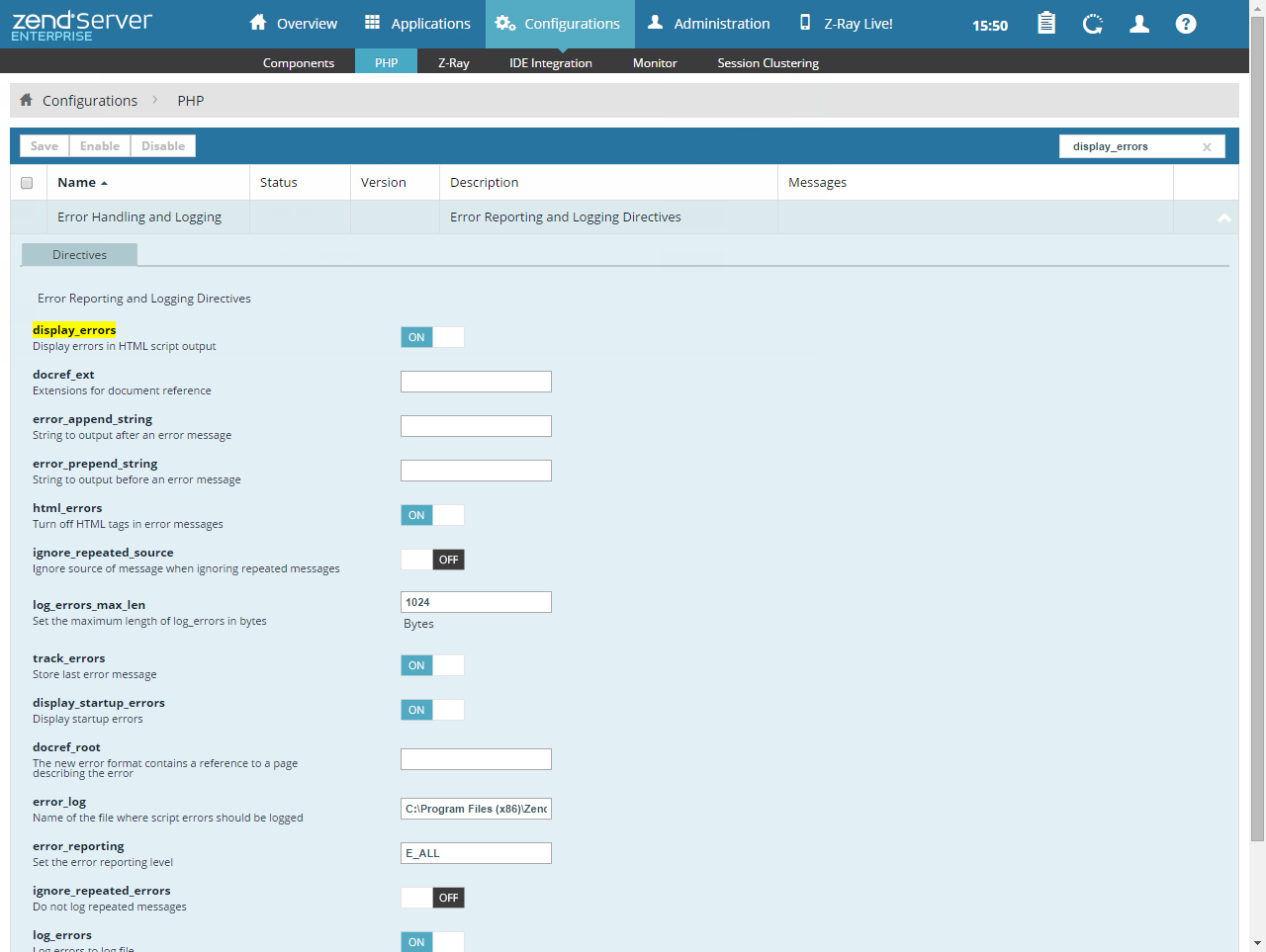Click the Zend Server Enterprise logo
1266x952 pixels.
[82, 26]
